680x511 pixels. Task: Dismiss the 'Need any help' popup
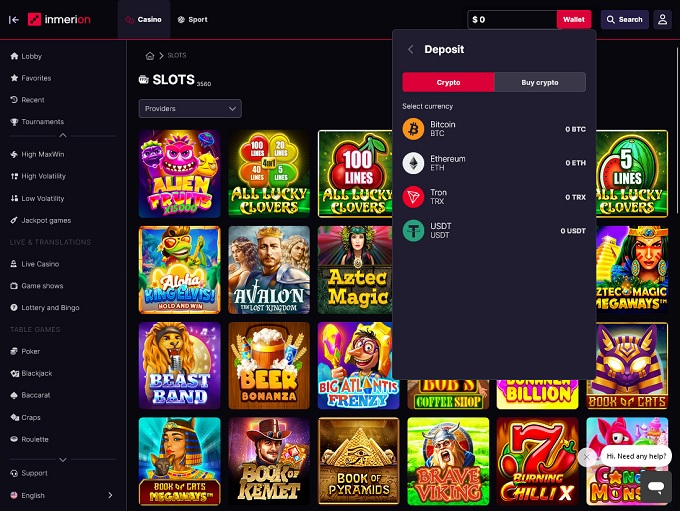click(586, 457)
